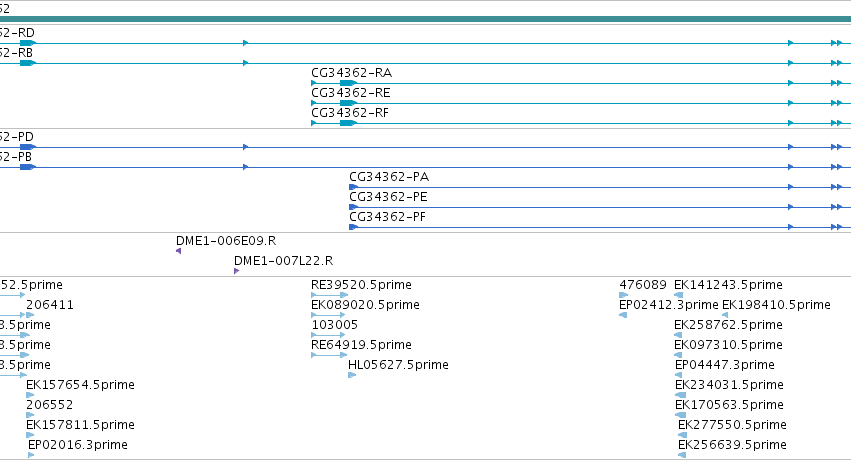Click the arrow glyph under EP02412.3prime
This screenshot has width=851, height=460.
pos(623,315)
